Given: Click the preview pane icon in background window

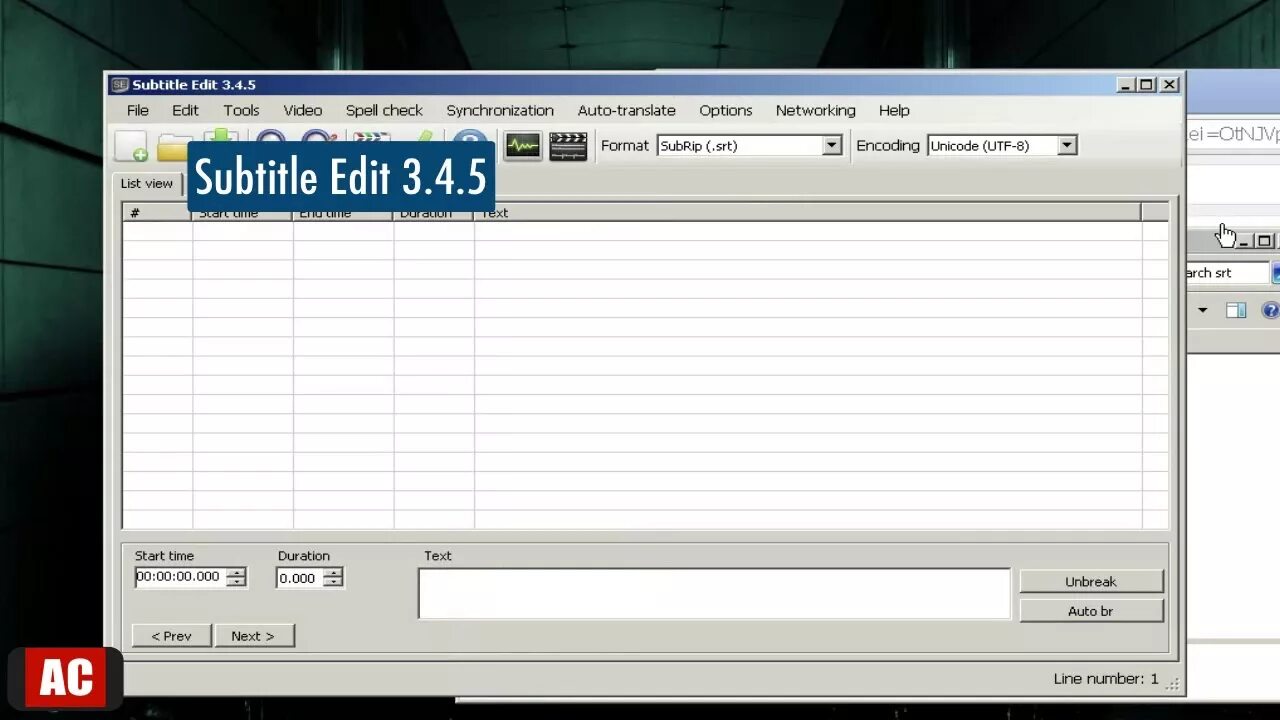Looking at the screenshot, I should click(x=1236, y=310).
